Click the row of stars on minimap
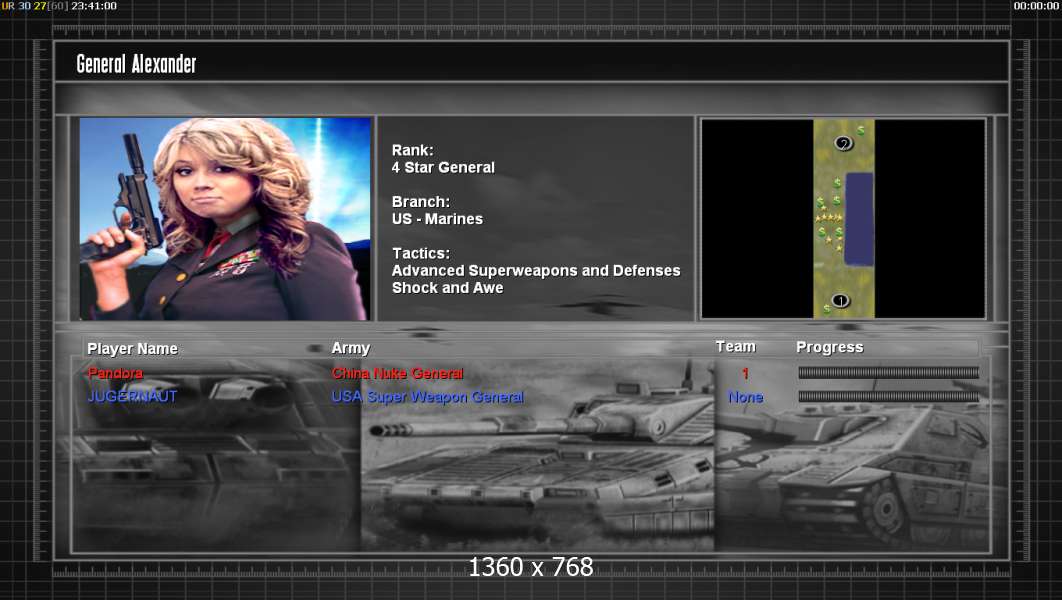The height and width of the screenshot is (600, 1062). [x=829, y=217]
